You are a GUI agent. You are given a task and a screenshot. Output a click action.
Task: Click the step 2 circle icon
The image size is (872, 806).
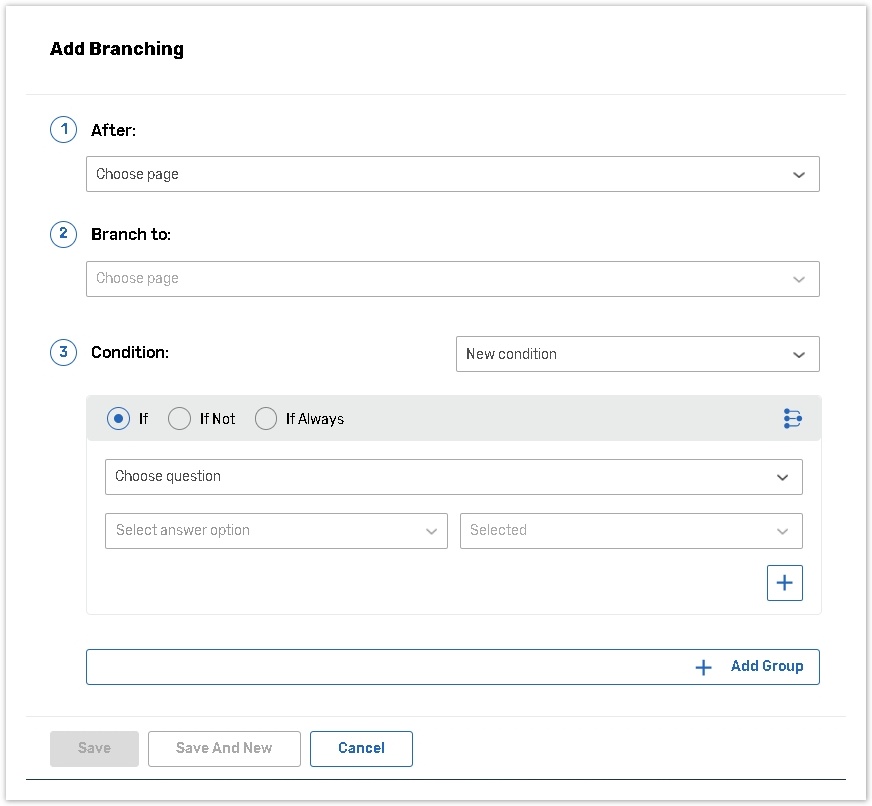tap(63, 234)
